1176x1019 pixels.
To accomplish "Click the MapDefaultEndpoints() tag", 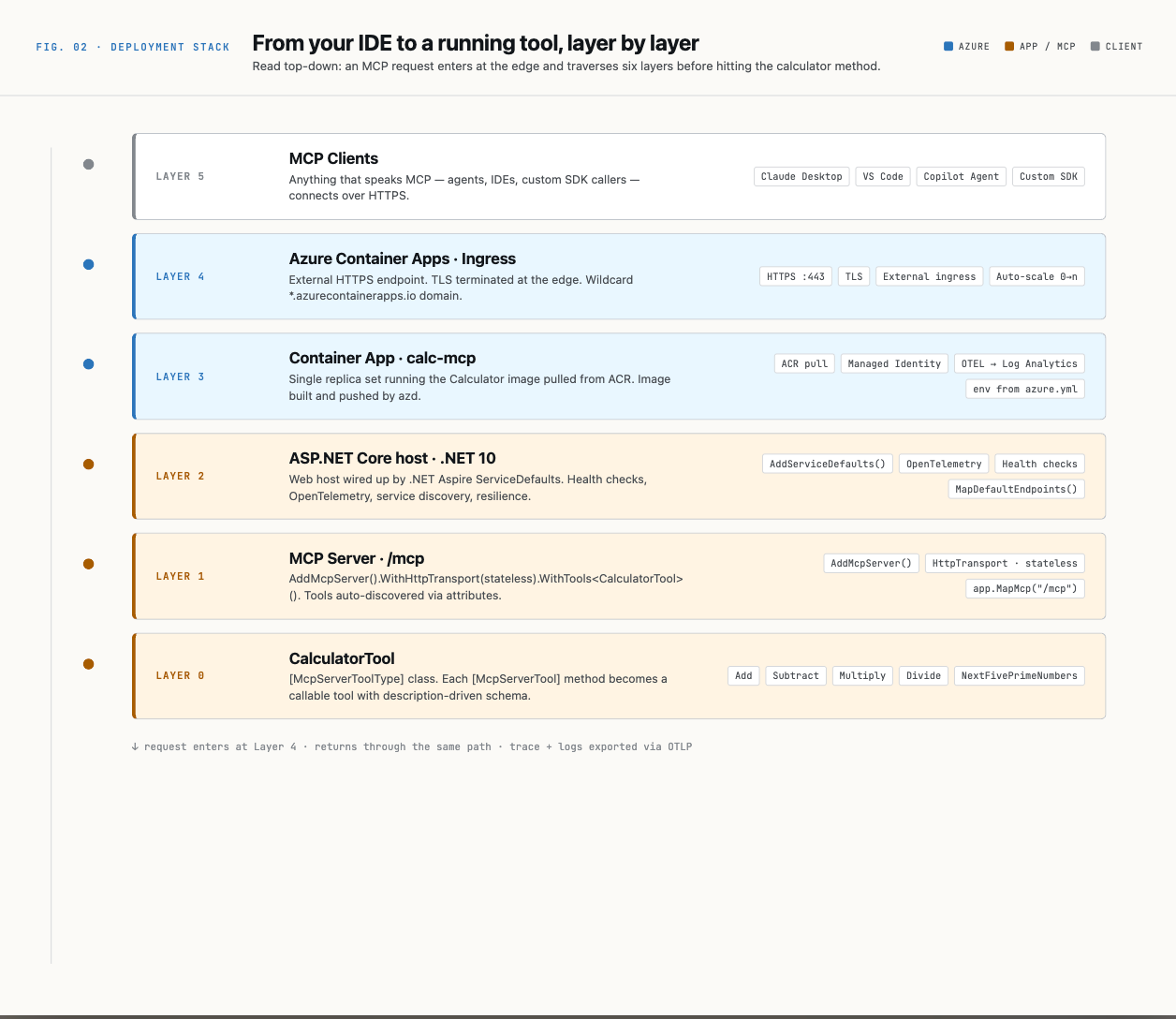I will pyautogui.click(x=1017, y=489).
